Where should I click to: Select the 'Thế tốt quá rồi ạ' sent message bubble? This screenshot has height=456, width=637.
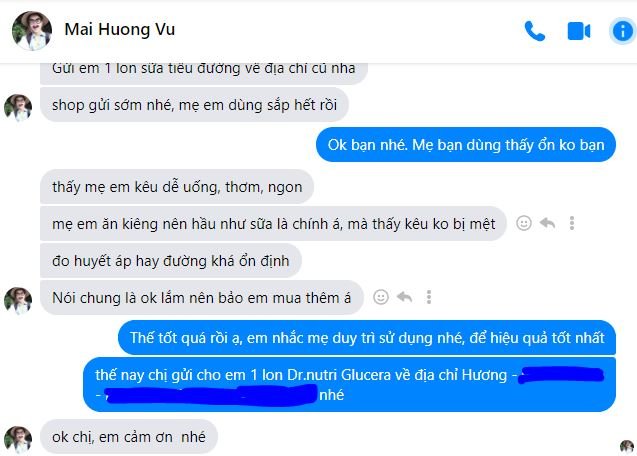(367, 338)
